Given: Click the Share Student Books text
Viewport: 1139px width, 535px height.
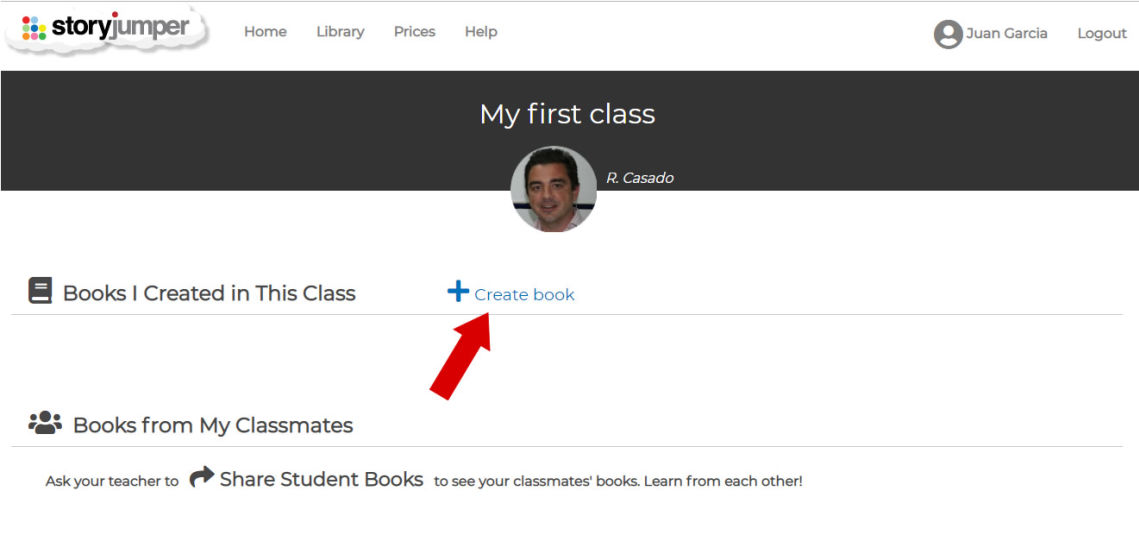Looking at the screenshot, I should point(321,480).
